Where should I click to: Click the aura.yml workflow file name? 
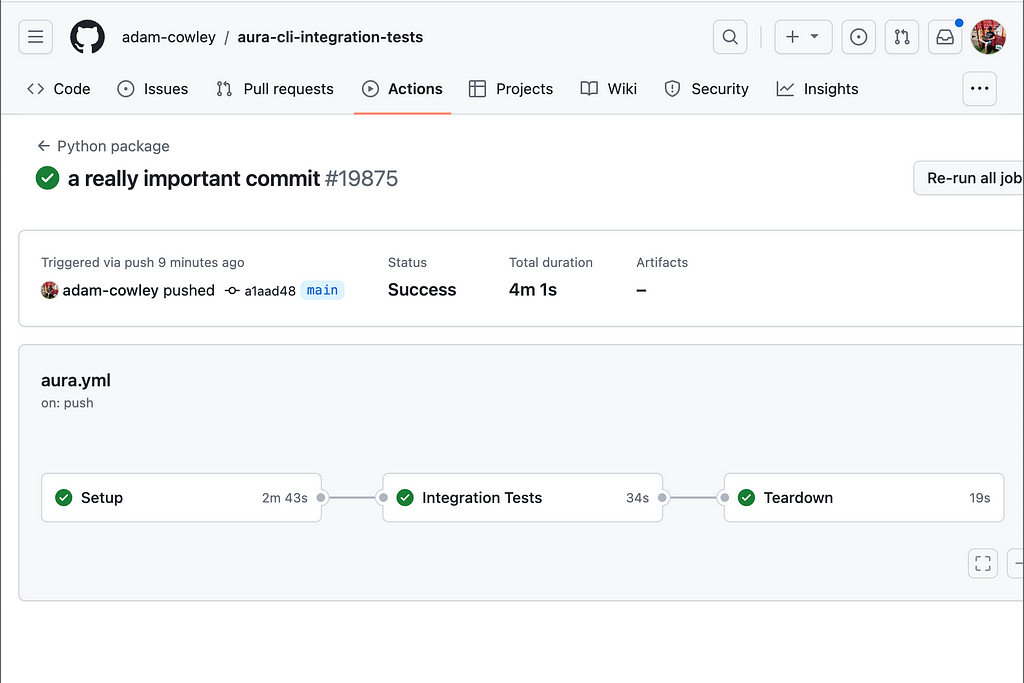76,380
